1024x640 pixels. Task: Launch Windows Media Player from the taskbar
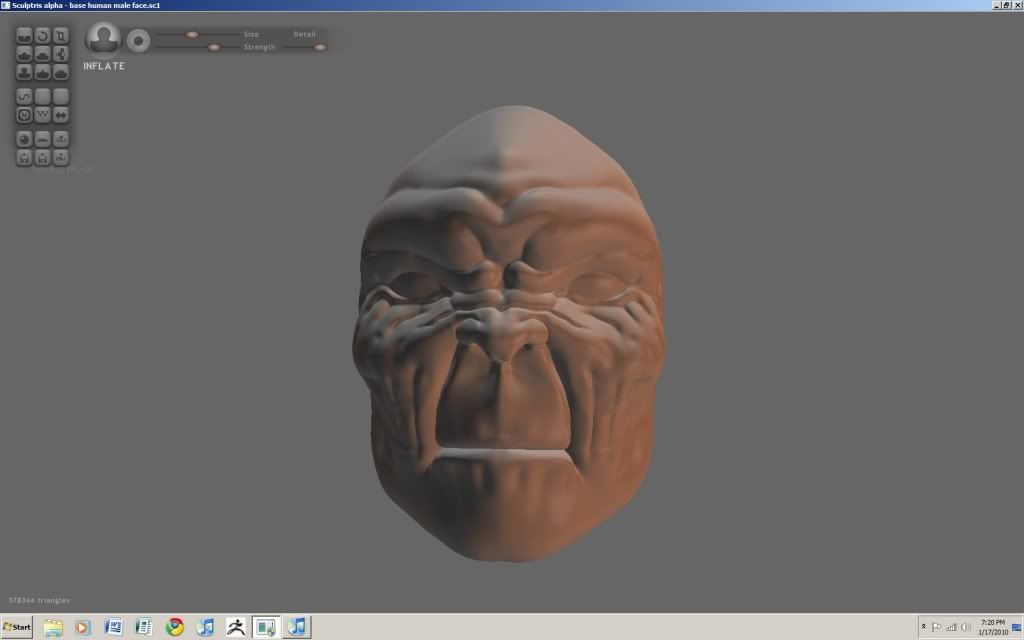tap(83, 628)
